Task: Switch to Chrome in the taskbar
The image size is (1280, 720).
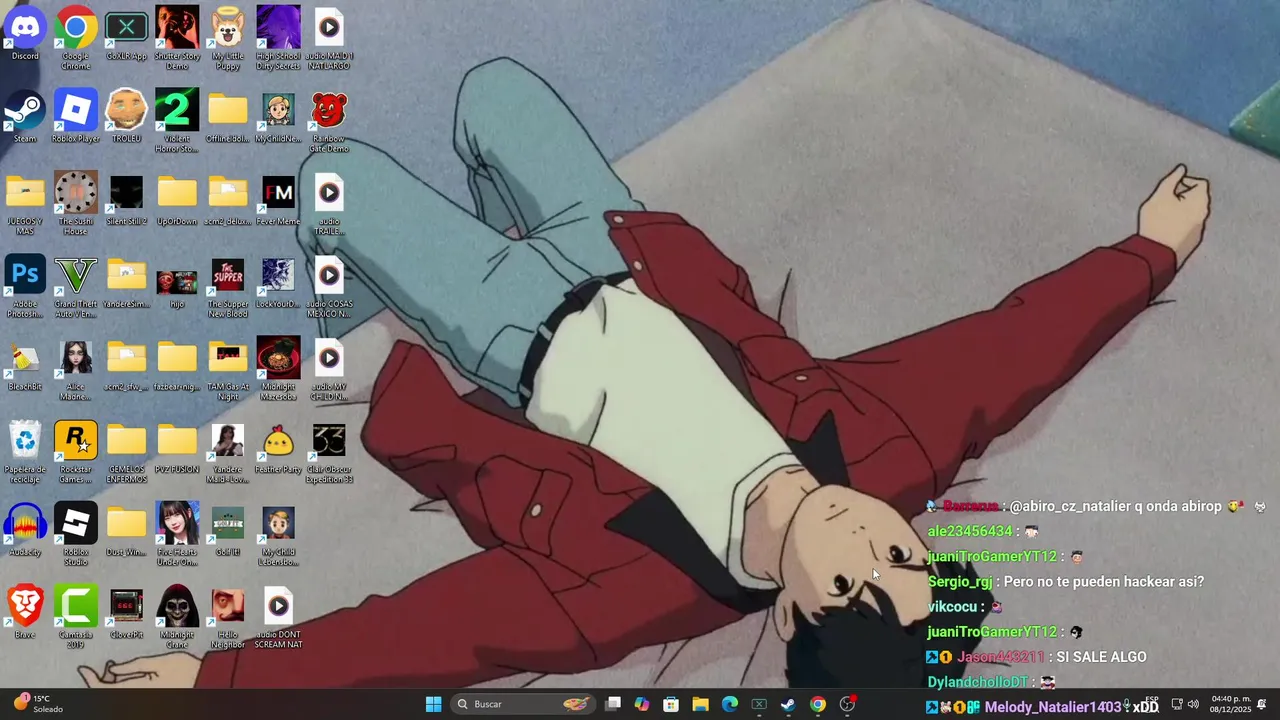Action: [x=818, y=704]
